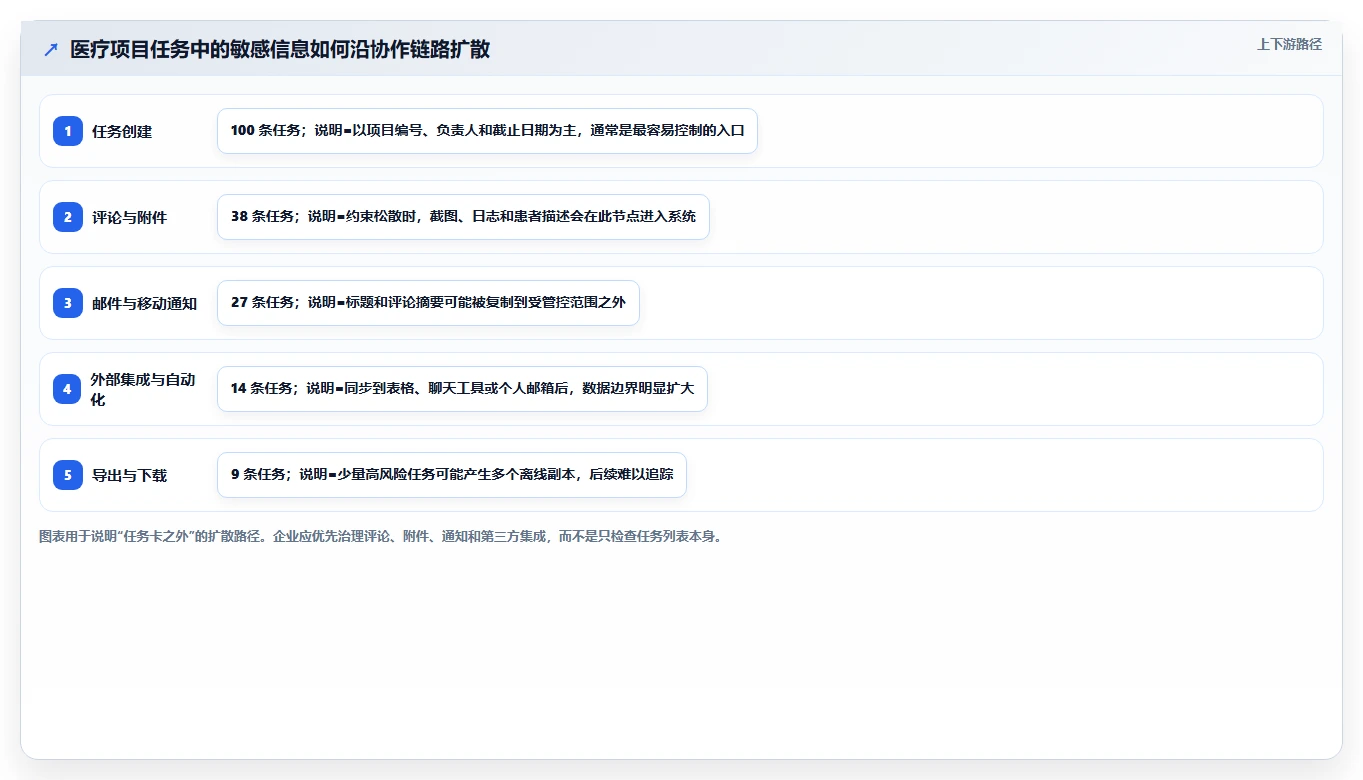Click the 上下游路径 label in the header

[x=1289, y=44]
